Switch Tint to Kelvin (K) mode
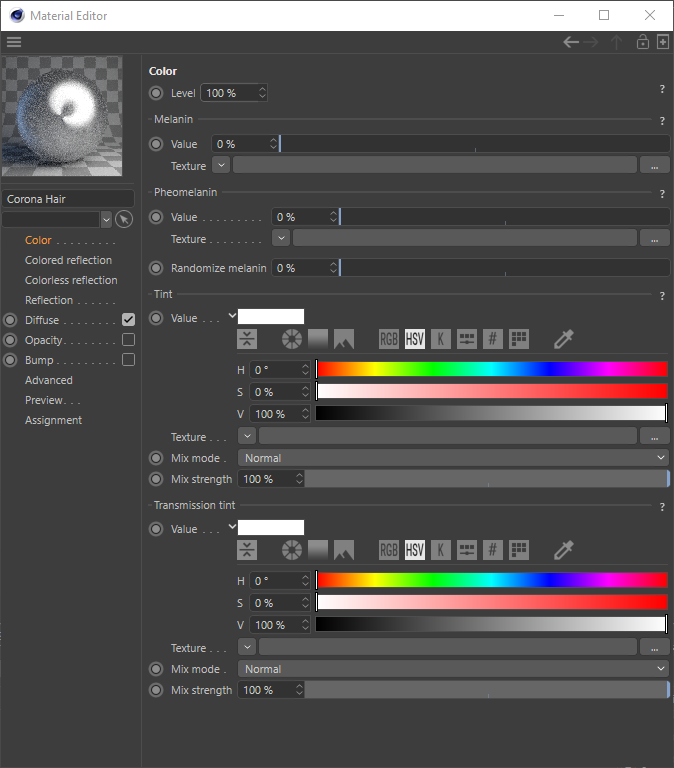This screenshot has width=674, height=768. coord(441,339)
